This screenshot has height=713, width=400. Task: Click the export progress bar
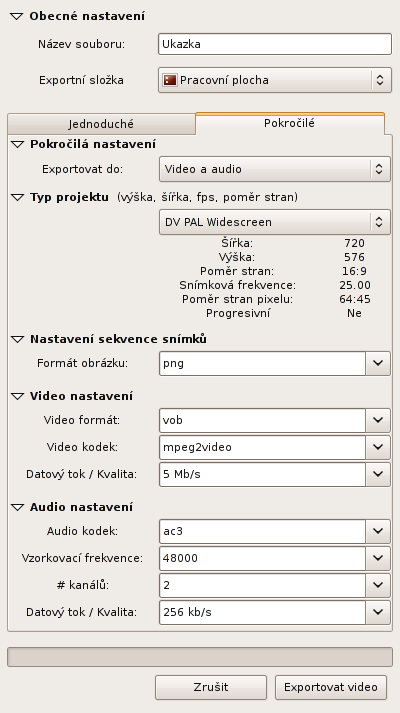pyautogui.click(x=200, y=657)
